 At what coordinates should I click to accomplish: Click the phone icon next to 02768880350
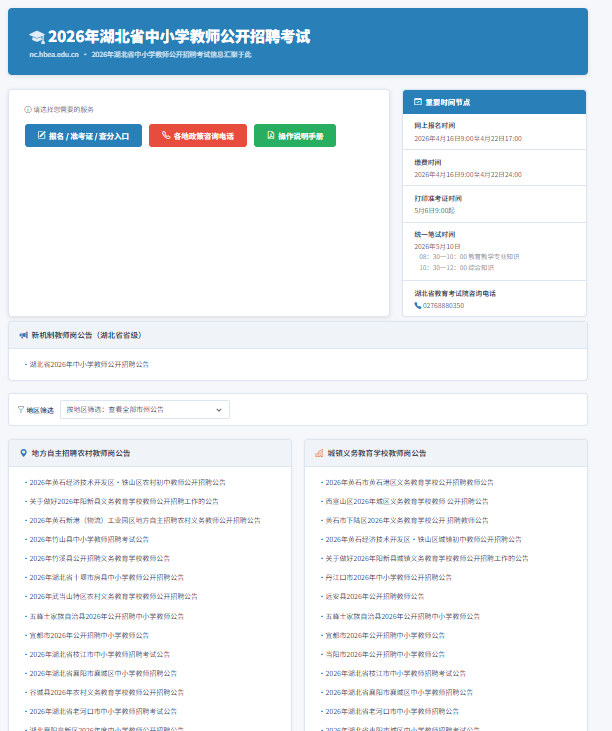(417, 305)
